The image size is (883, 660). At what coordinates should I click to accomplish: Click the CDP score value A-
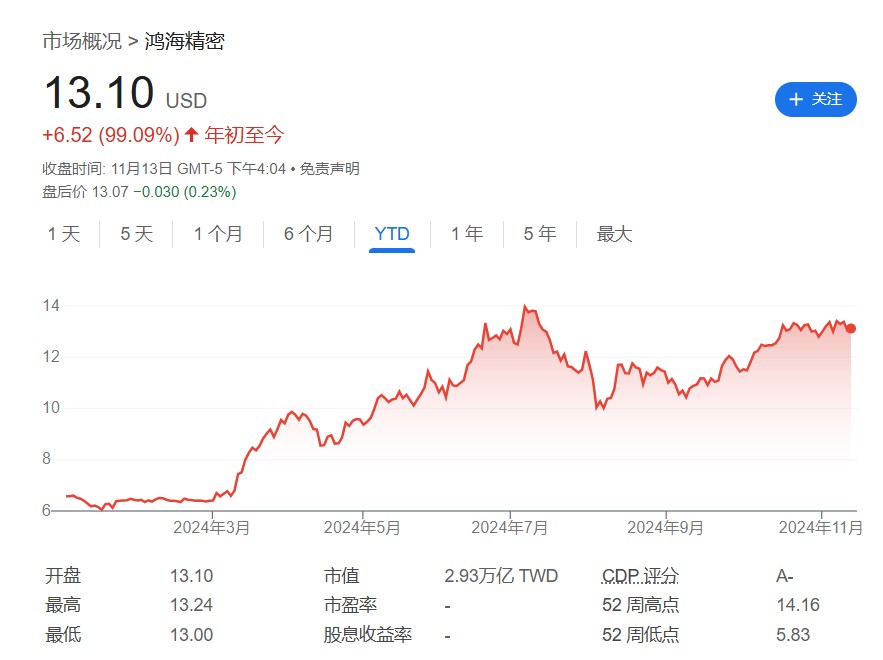[784, 576]
